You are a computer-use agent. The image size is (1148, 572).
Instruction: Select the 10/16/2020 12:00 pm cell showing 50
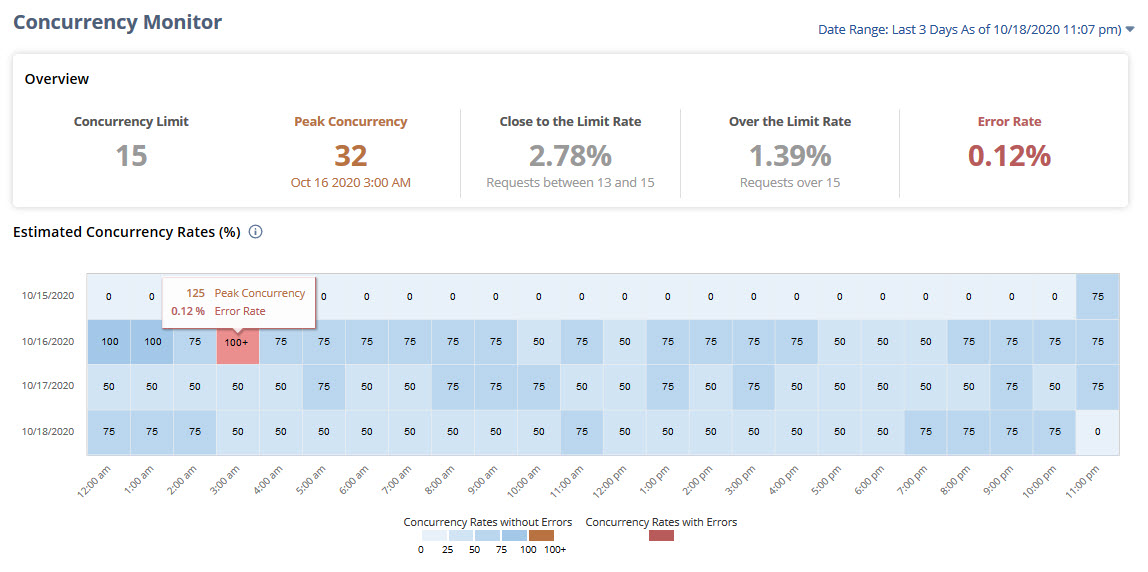(625, 341)
